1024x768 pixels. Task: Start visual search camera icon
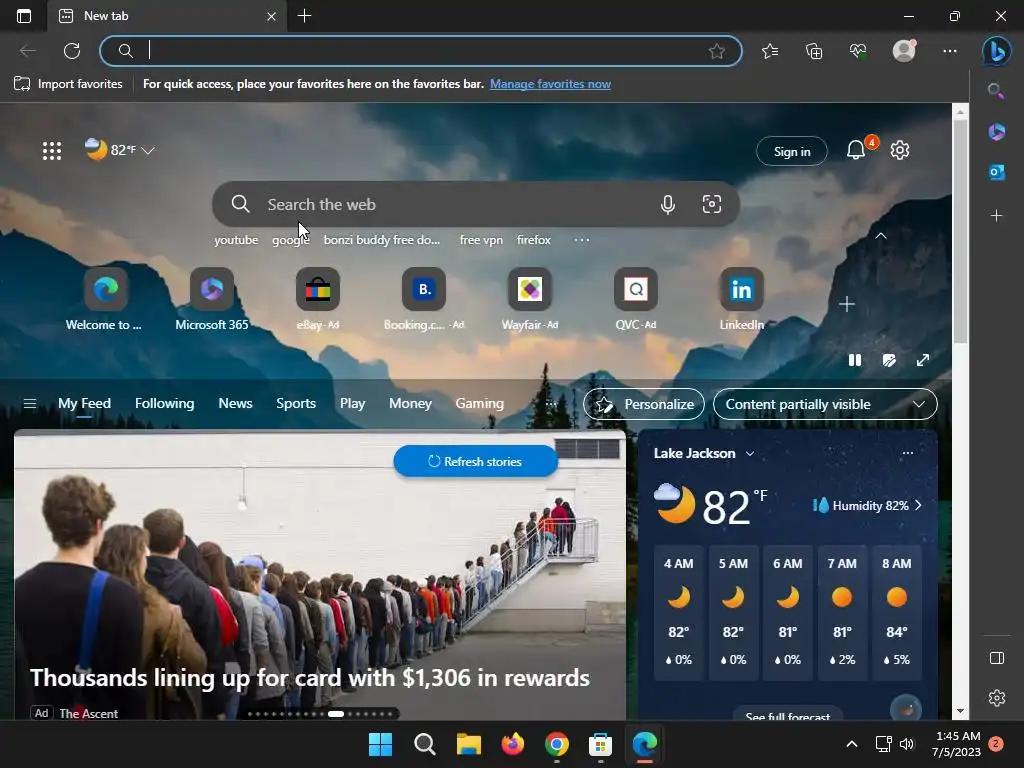(x=712, y=204)
